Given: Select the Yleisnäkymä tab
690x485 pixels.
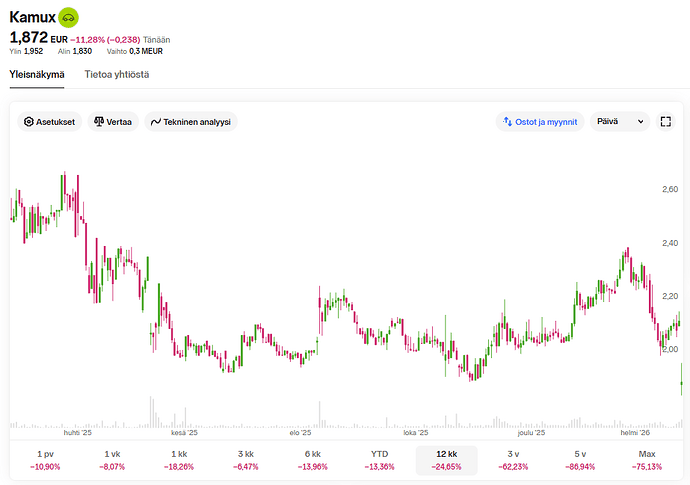Looking at the screenshot, I should point(37,74).
